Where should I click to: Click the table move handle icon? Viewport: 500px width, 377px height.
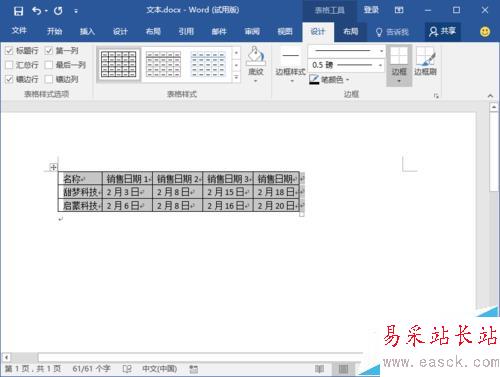[x=53, y=167]
